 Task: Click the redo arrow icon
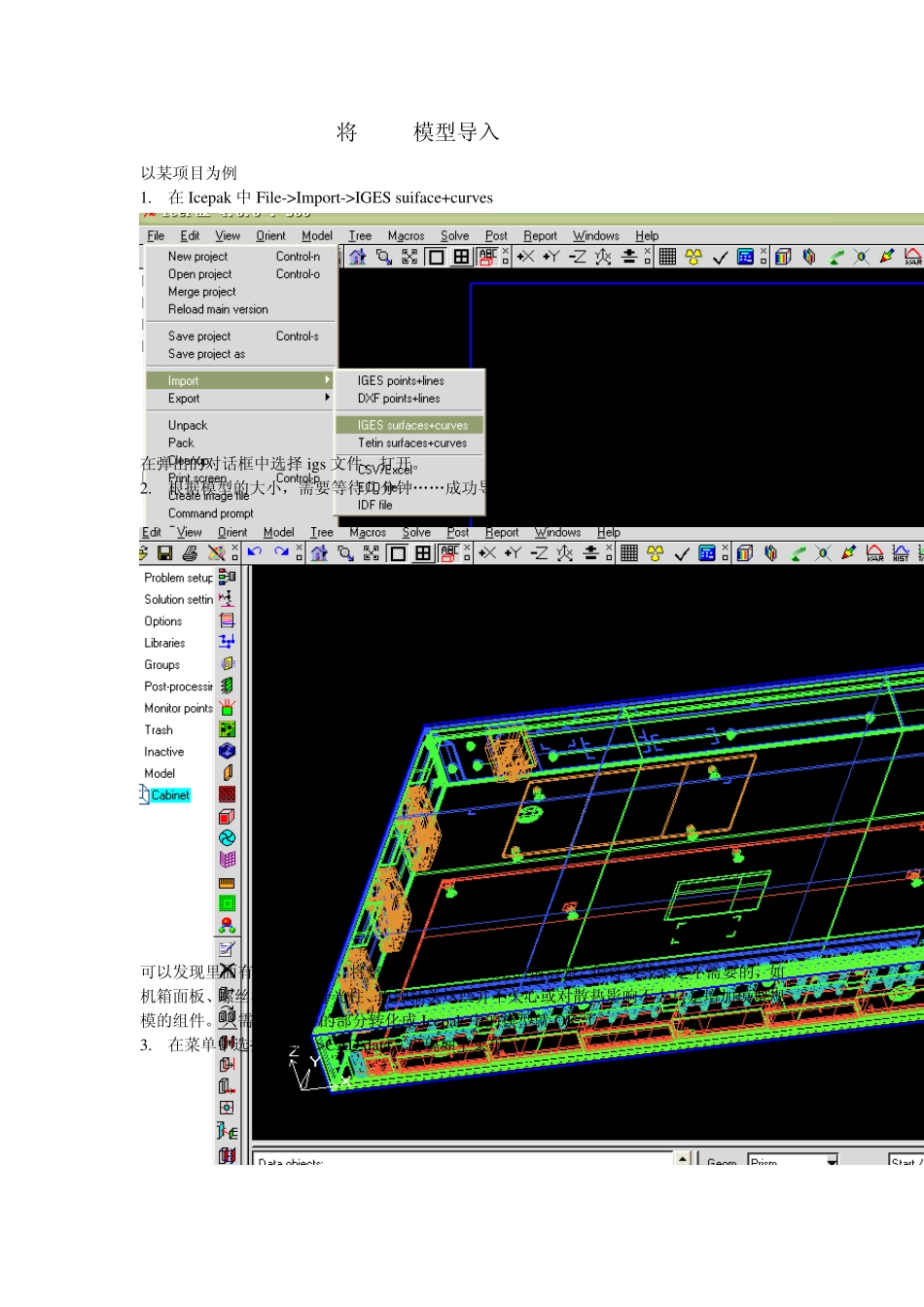coord(281,552)
